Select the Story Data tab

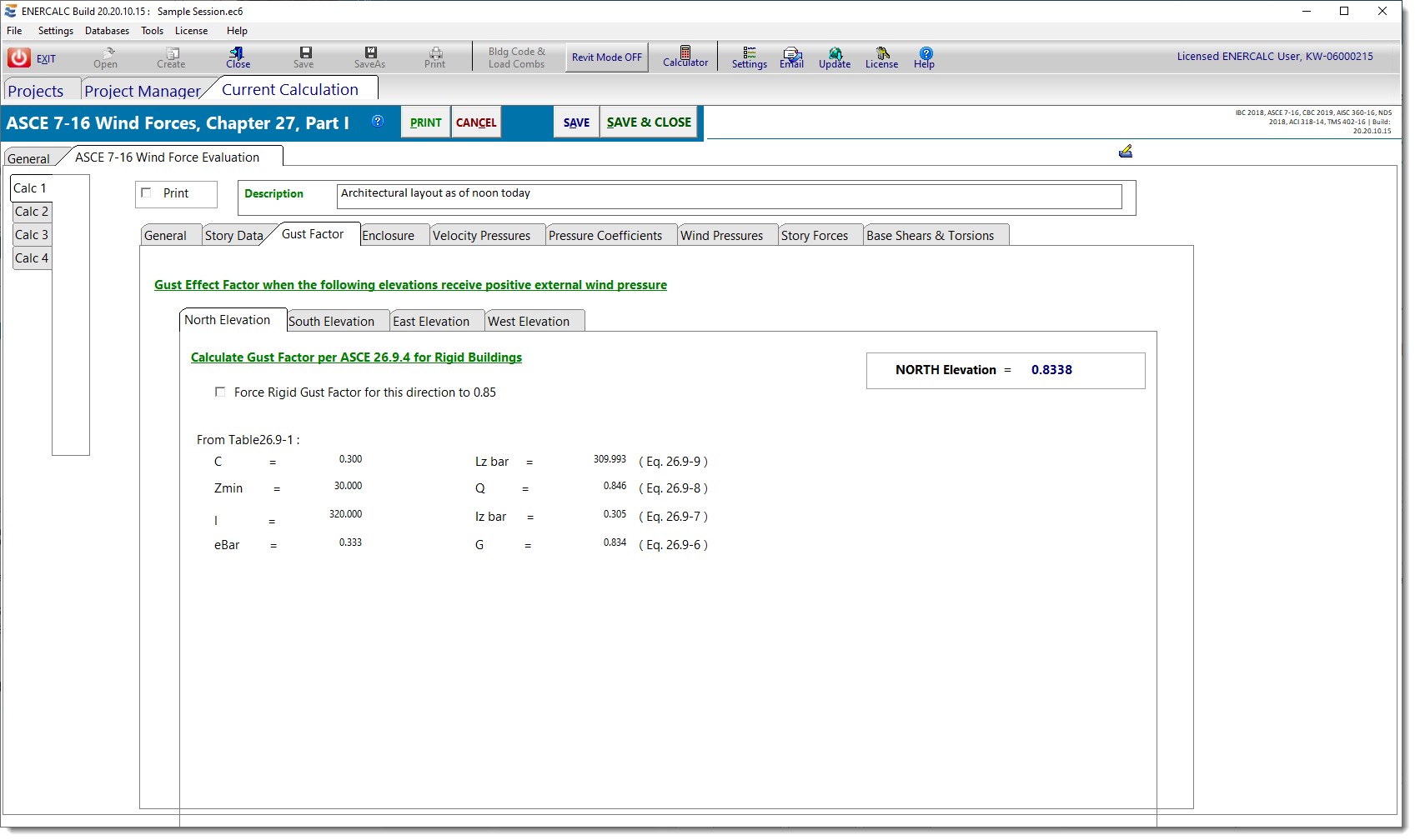(233, 235)
